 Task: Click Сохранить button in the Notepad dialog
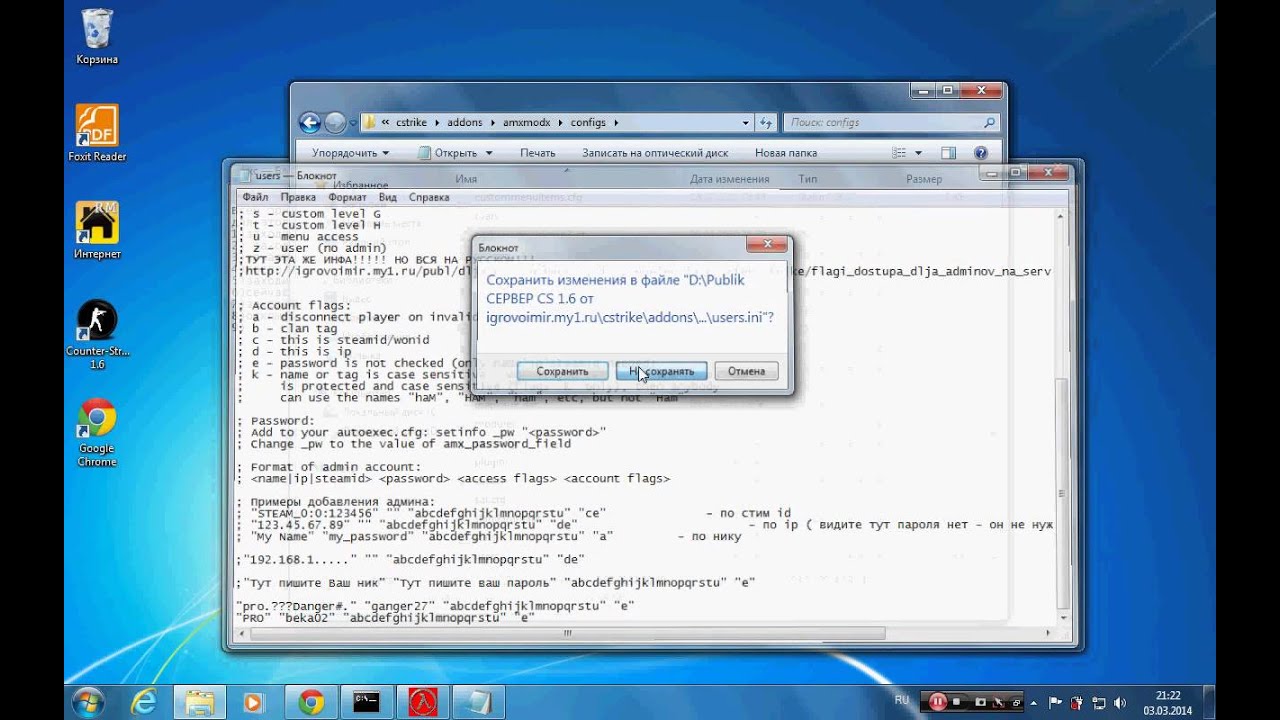click(562, 371)
